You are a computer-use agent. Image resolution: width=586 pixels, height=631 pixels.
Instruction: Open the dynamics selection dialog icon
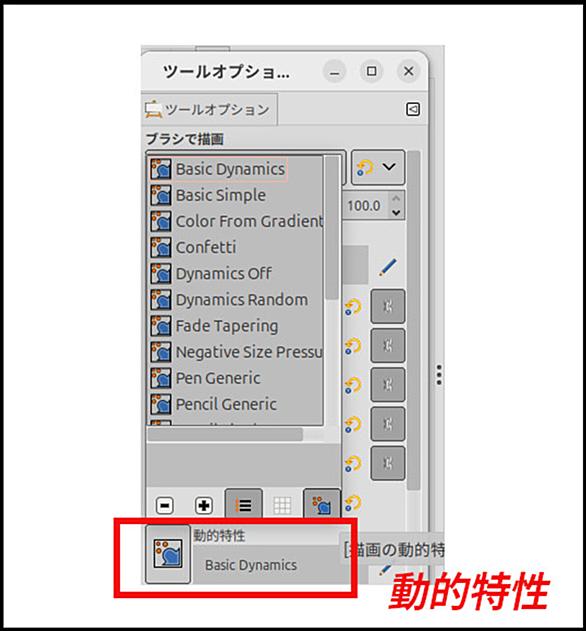[x=322, y=504]
